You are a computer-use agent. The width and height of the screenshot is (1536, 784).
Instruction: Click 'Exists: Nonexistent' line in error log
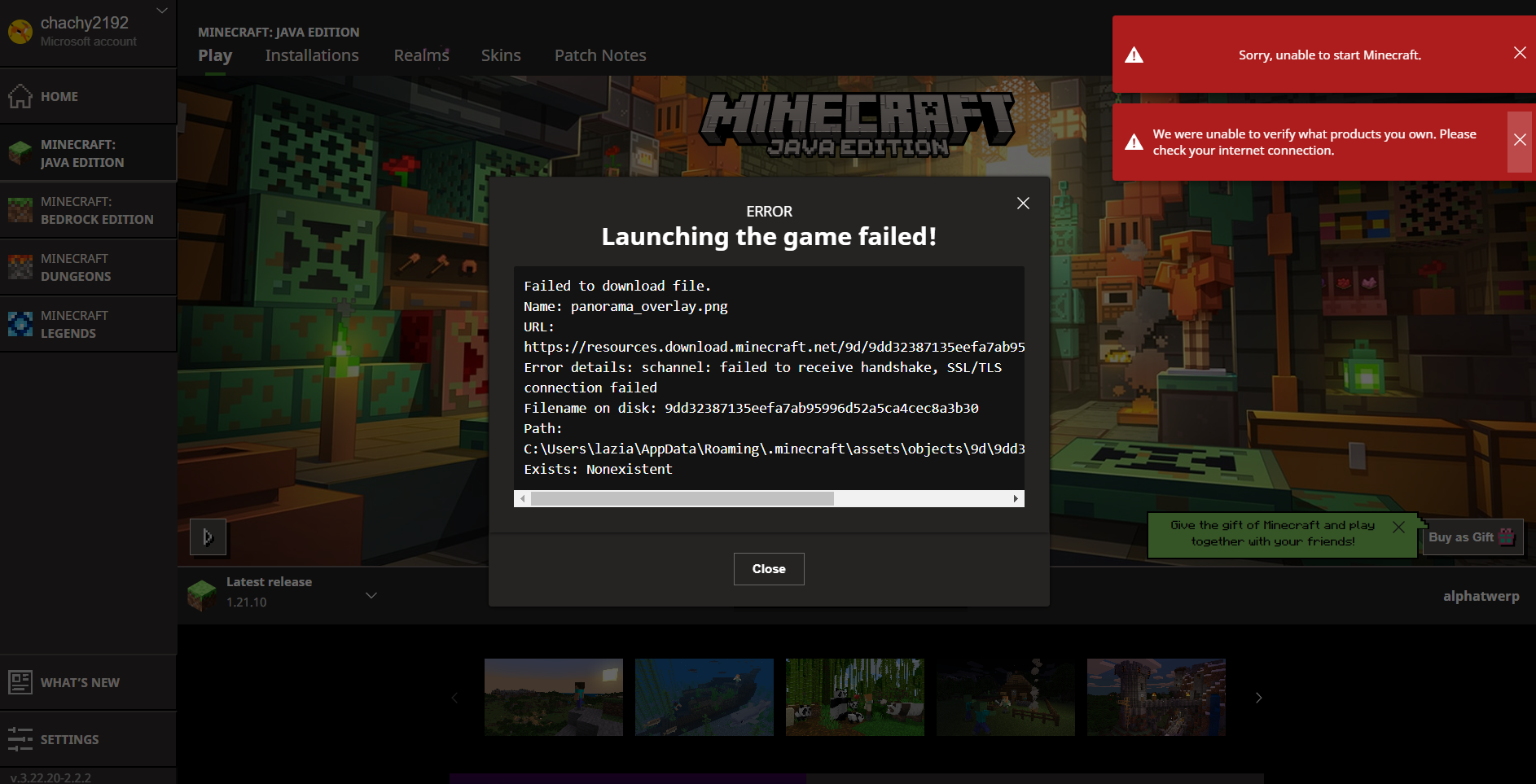click(x=598, y=469)
